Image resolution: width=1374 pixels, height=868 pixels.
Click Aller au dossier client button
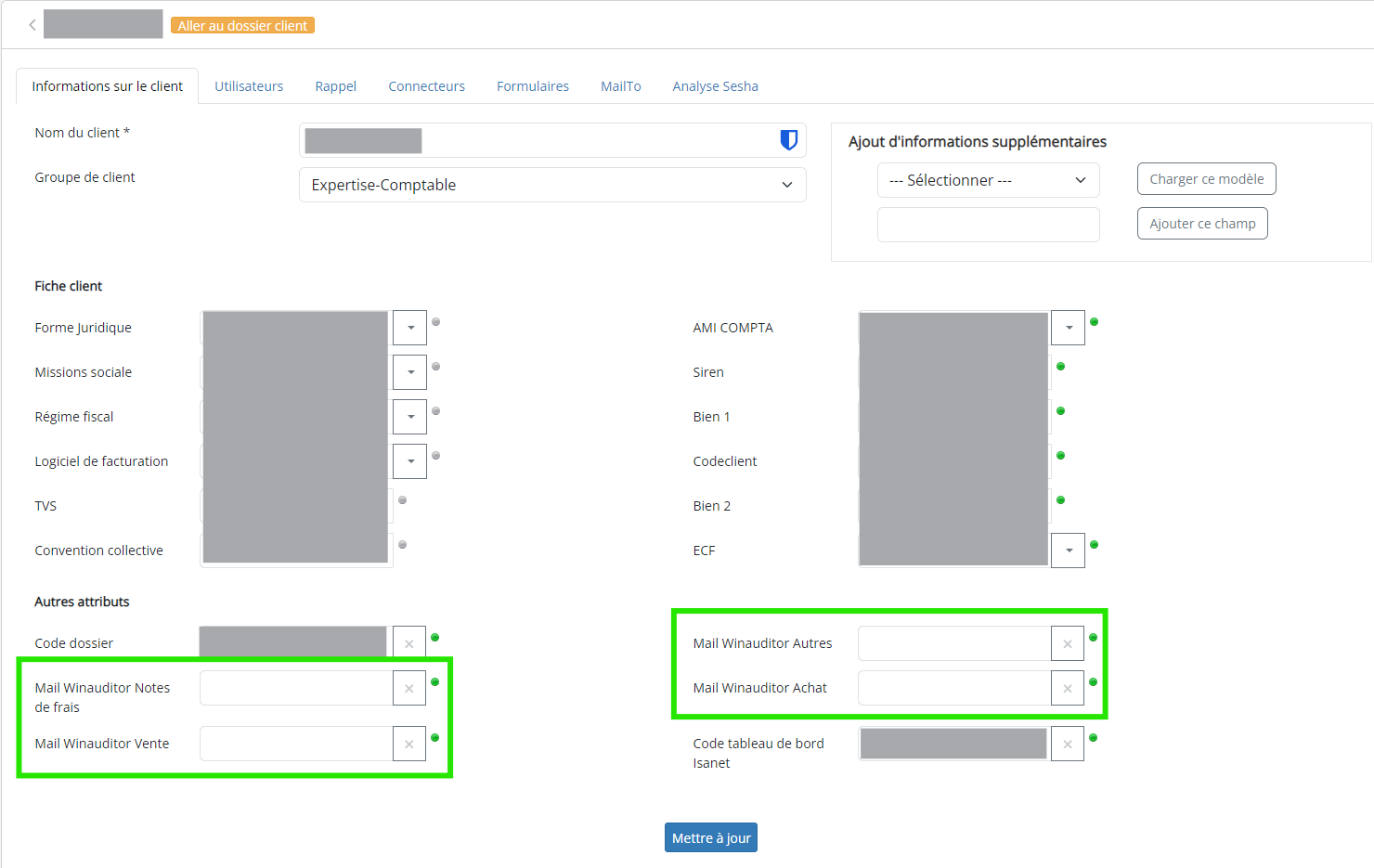(242, 26)
